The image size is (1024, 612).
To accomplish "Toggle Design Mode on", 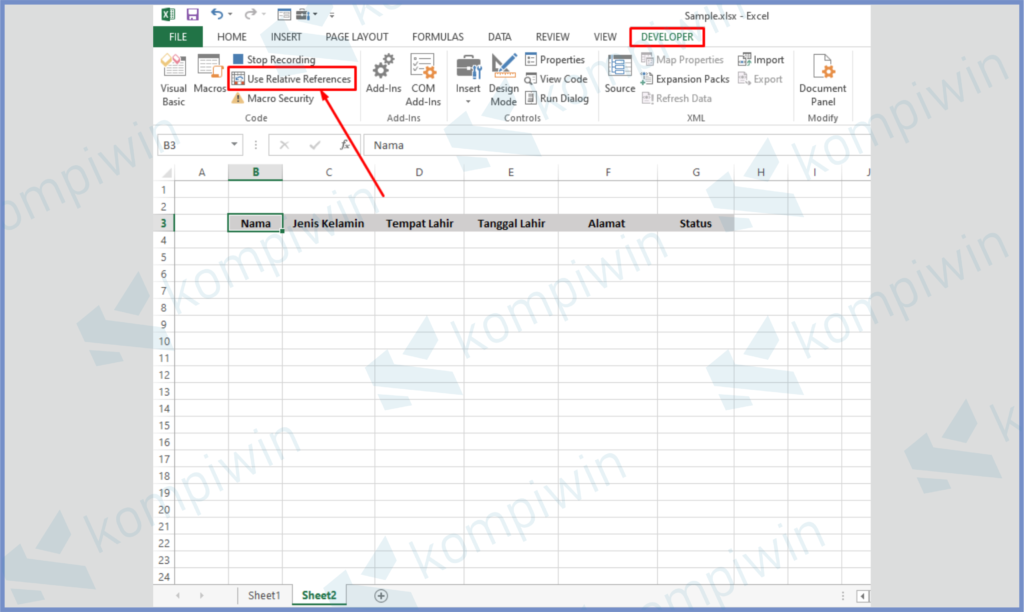I will pos(503,78).
